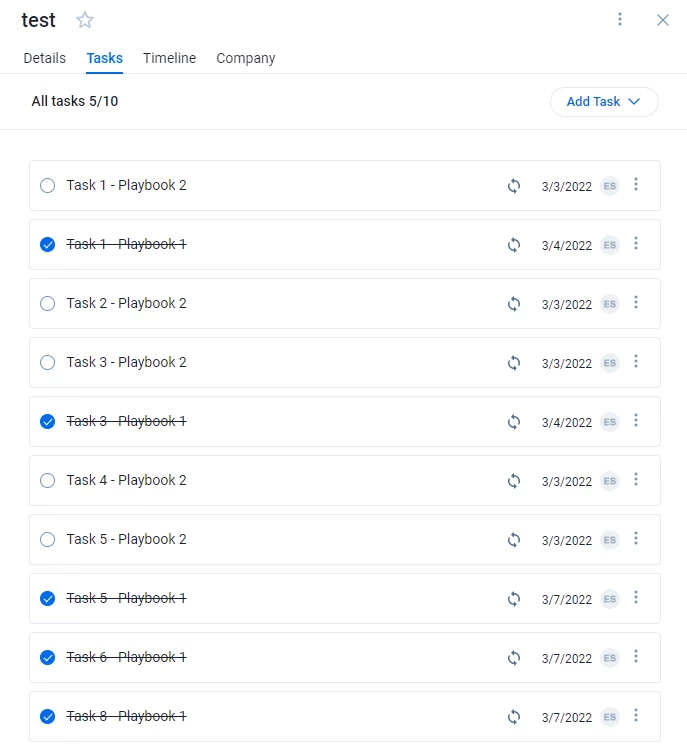Open more options for Task 3 - Playbook 2
This screenshot has width=687, height=750.
[x=636, y=361]
